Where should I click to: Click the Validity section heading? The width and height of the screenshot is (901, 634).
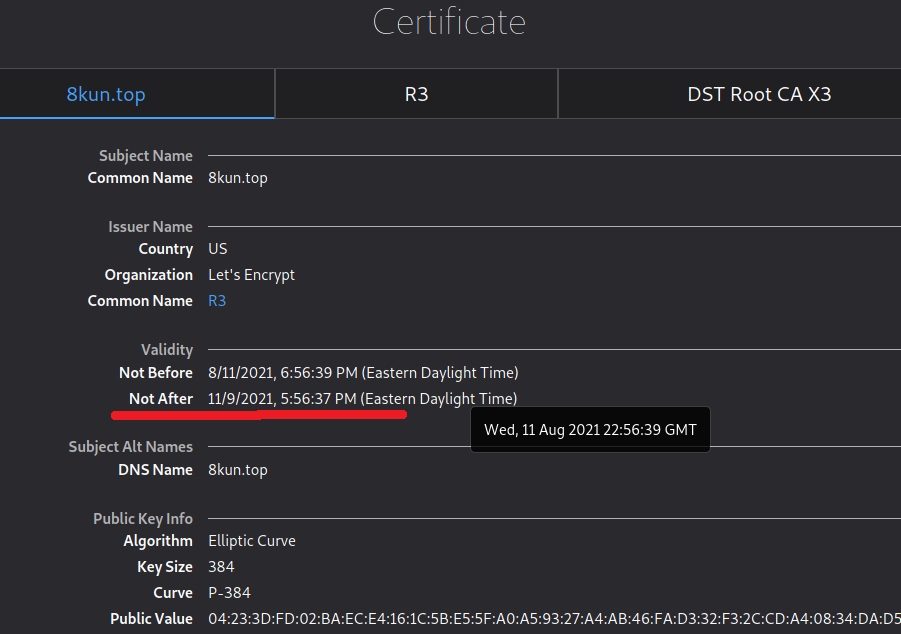tap(167, 350)
